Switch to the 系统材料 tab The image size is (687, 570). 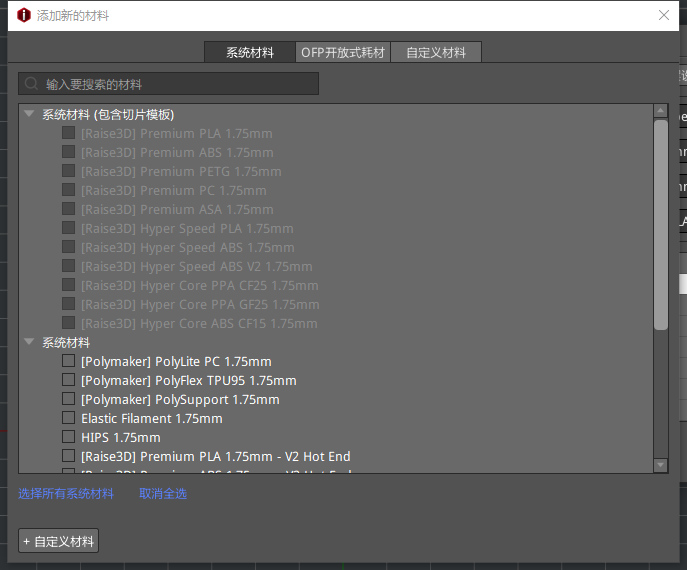pos(249,52)
